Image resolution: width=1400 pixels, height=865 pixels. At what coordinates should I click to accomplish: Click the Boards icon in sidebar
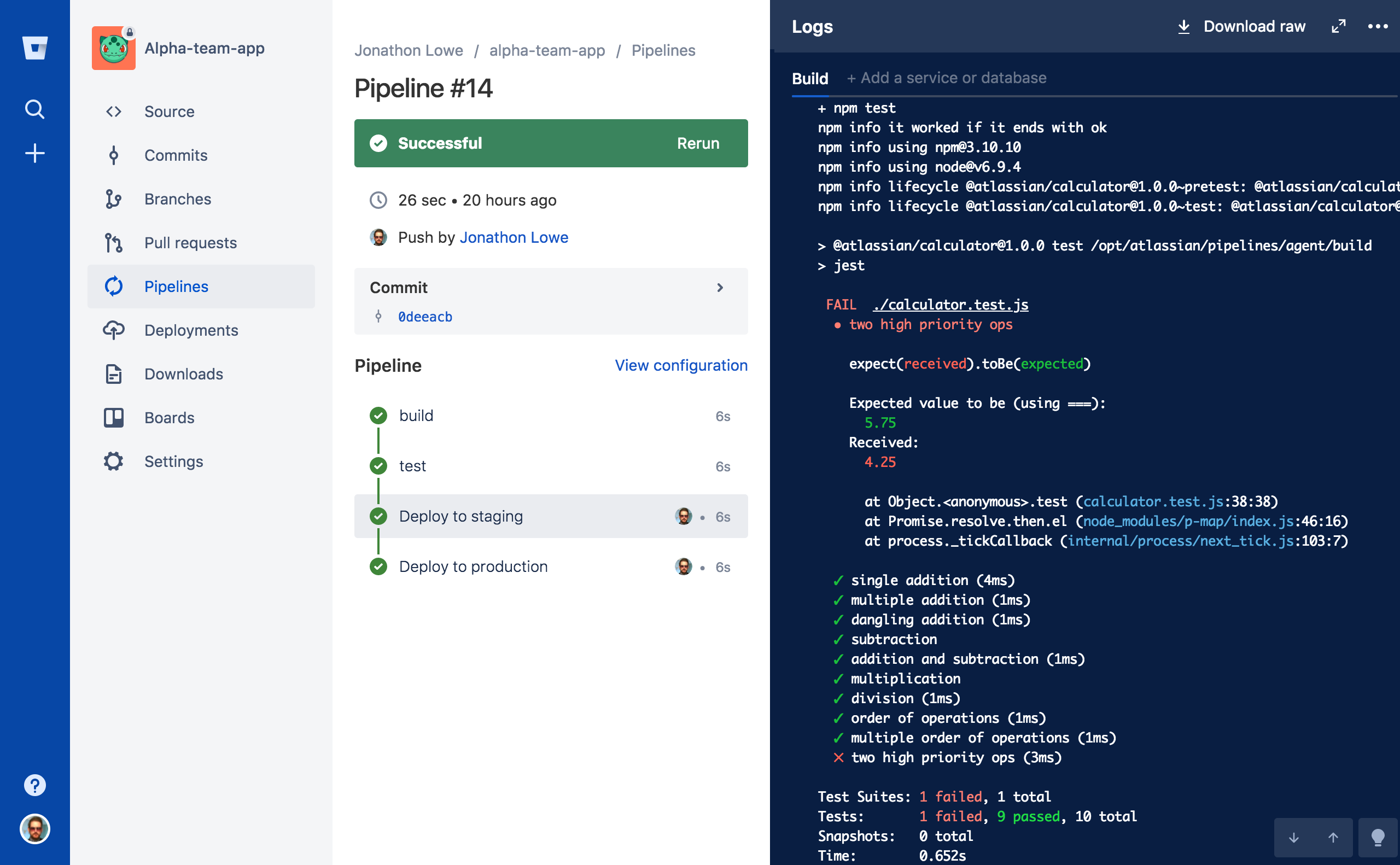click(x=114, y=417)
